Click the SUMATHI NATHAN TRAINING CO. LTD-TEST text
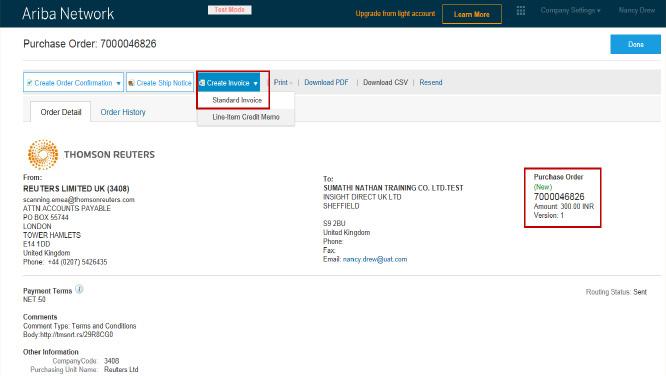The width and height of the screenshot is (666, 376). (393, 188)
